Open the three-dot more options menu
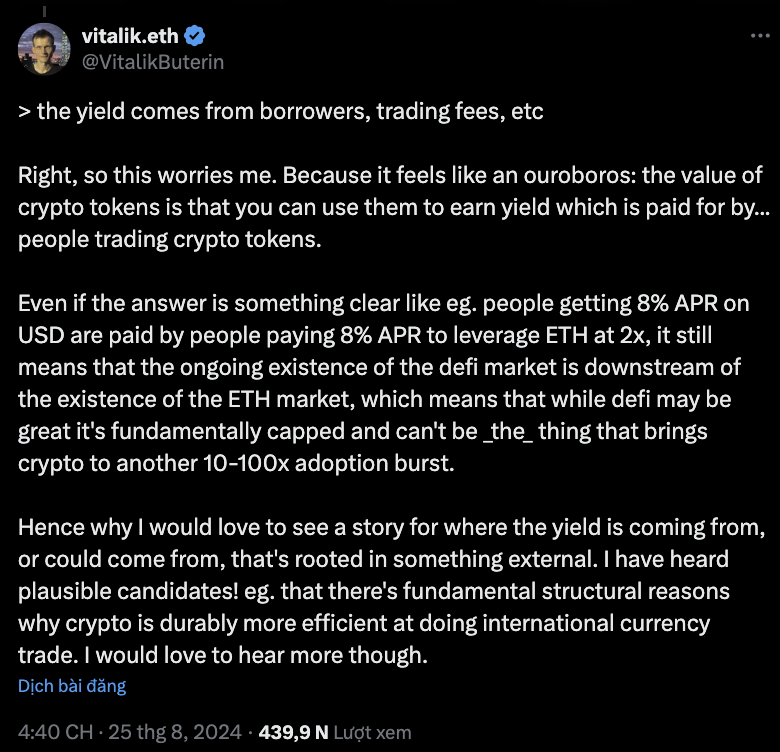Viewport: 780px width, 752px height. click(760, 35)
